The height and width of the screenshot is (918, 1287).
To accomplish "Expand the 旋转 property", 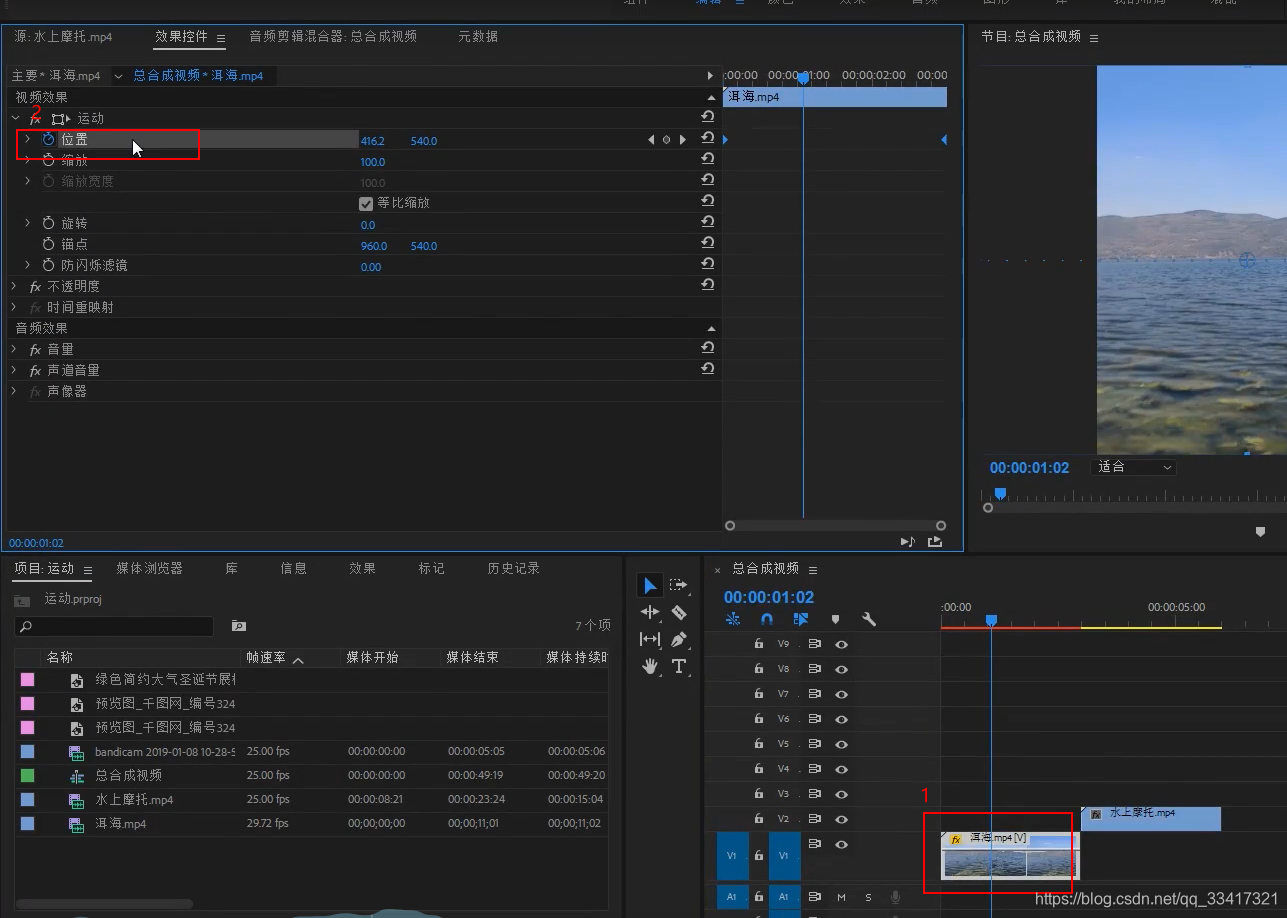I will click(x=27, y=223).
